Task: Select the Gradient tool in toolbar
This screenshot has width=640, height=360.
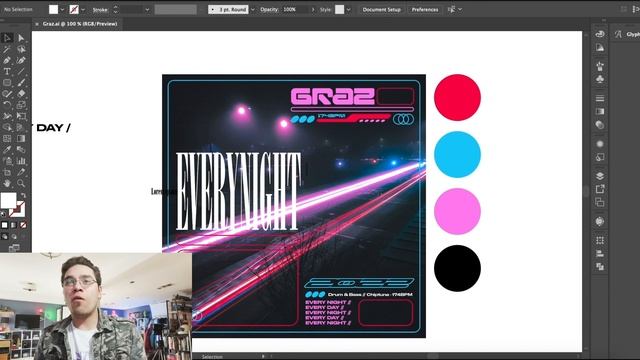Action: point(21,138)
